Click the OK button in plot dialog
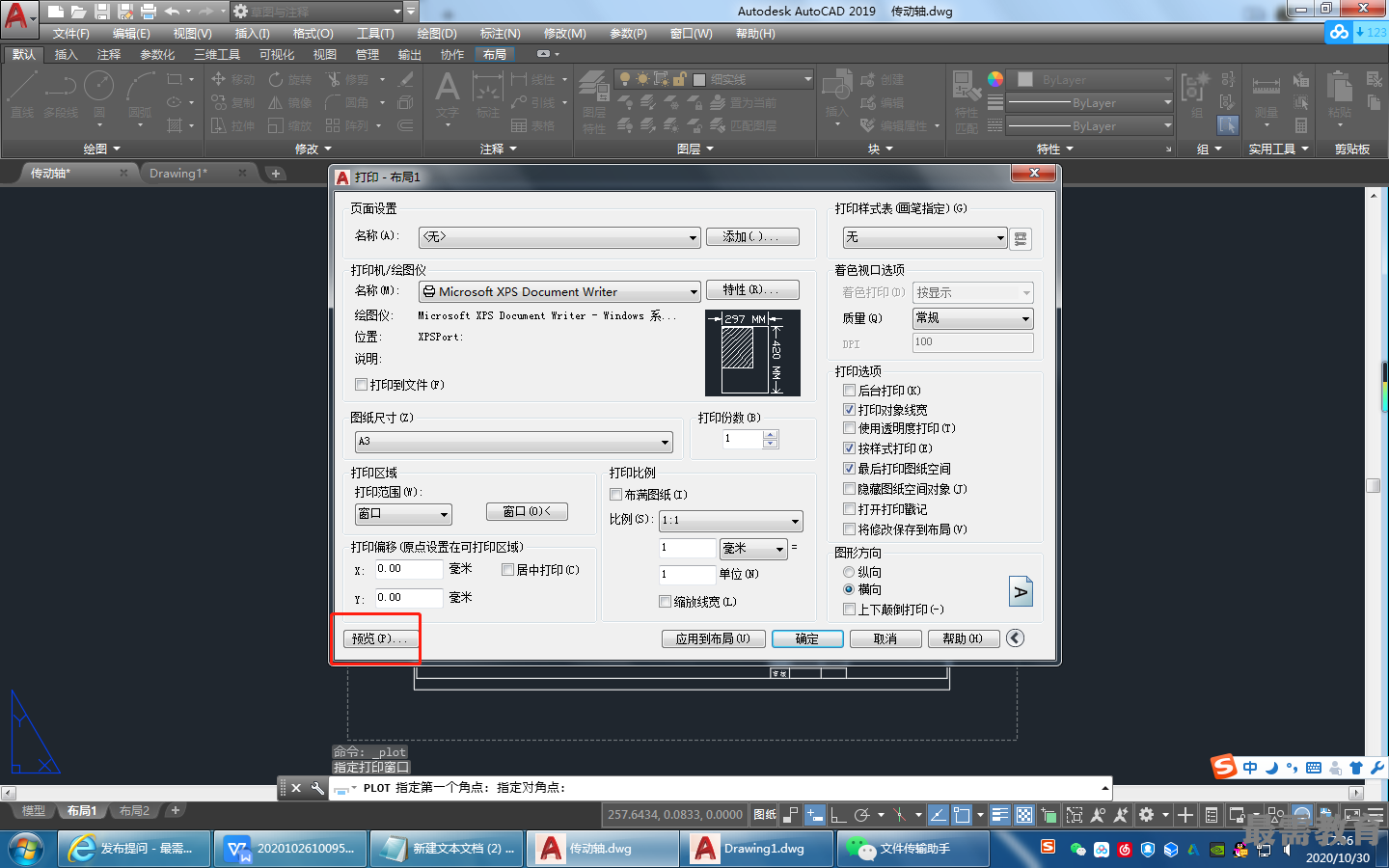This screenshot has width=1389, height=868. 807,638
